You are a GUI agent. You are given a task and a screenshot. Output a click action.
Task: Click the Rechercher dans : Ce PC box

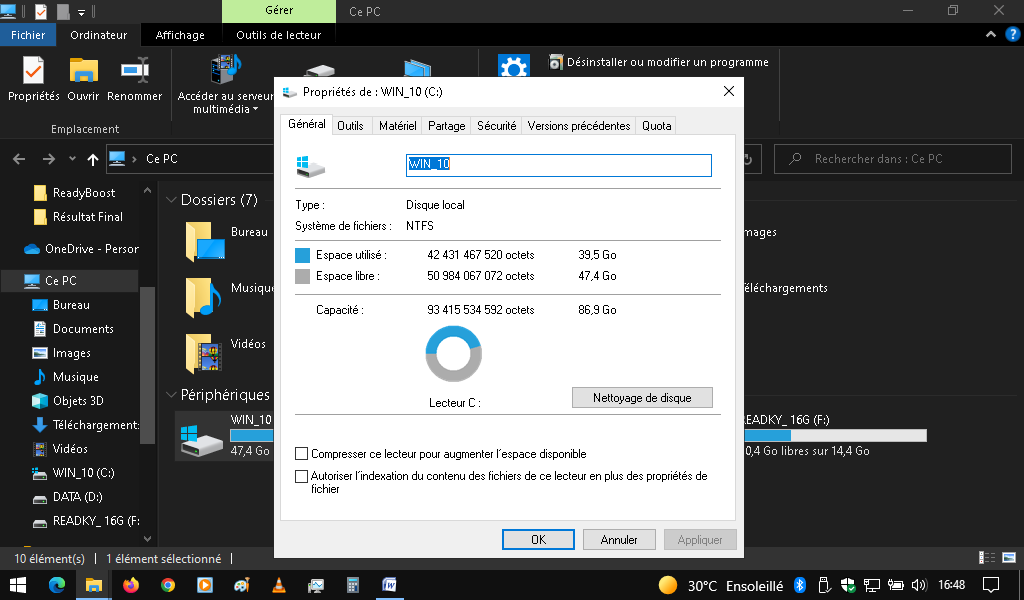[x=893, y=159]
